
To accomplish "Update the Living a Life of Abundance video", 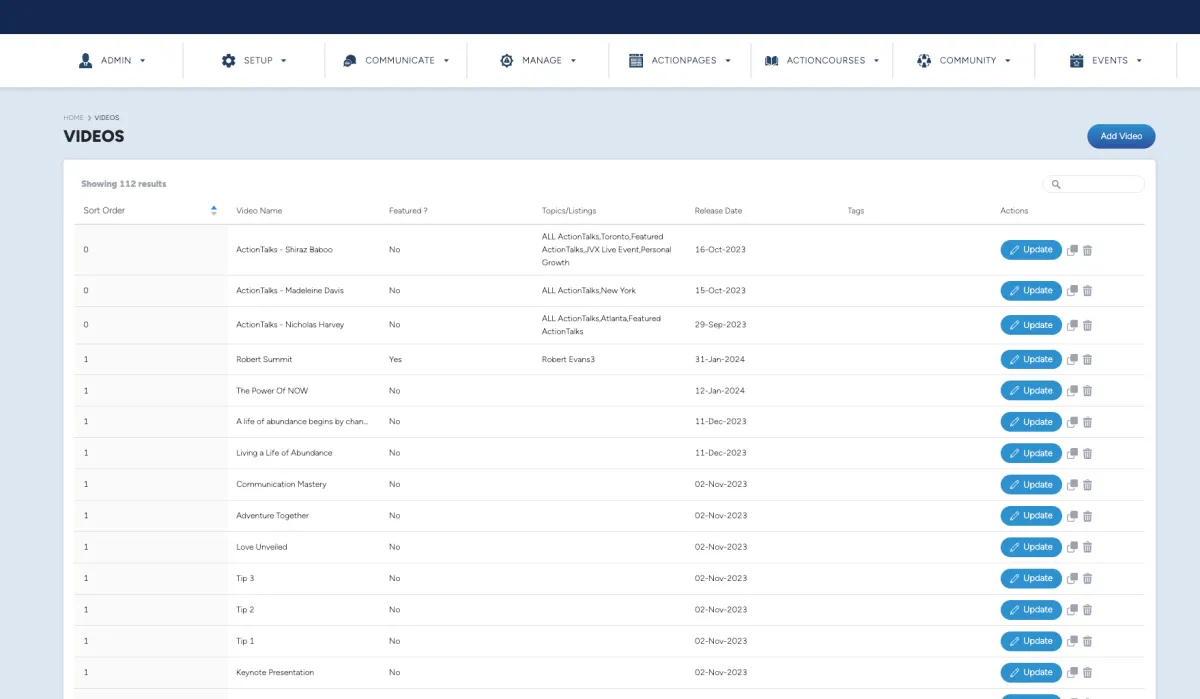I will 1031,453.
